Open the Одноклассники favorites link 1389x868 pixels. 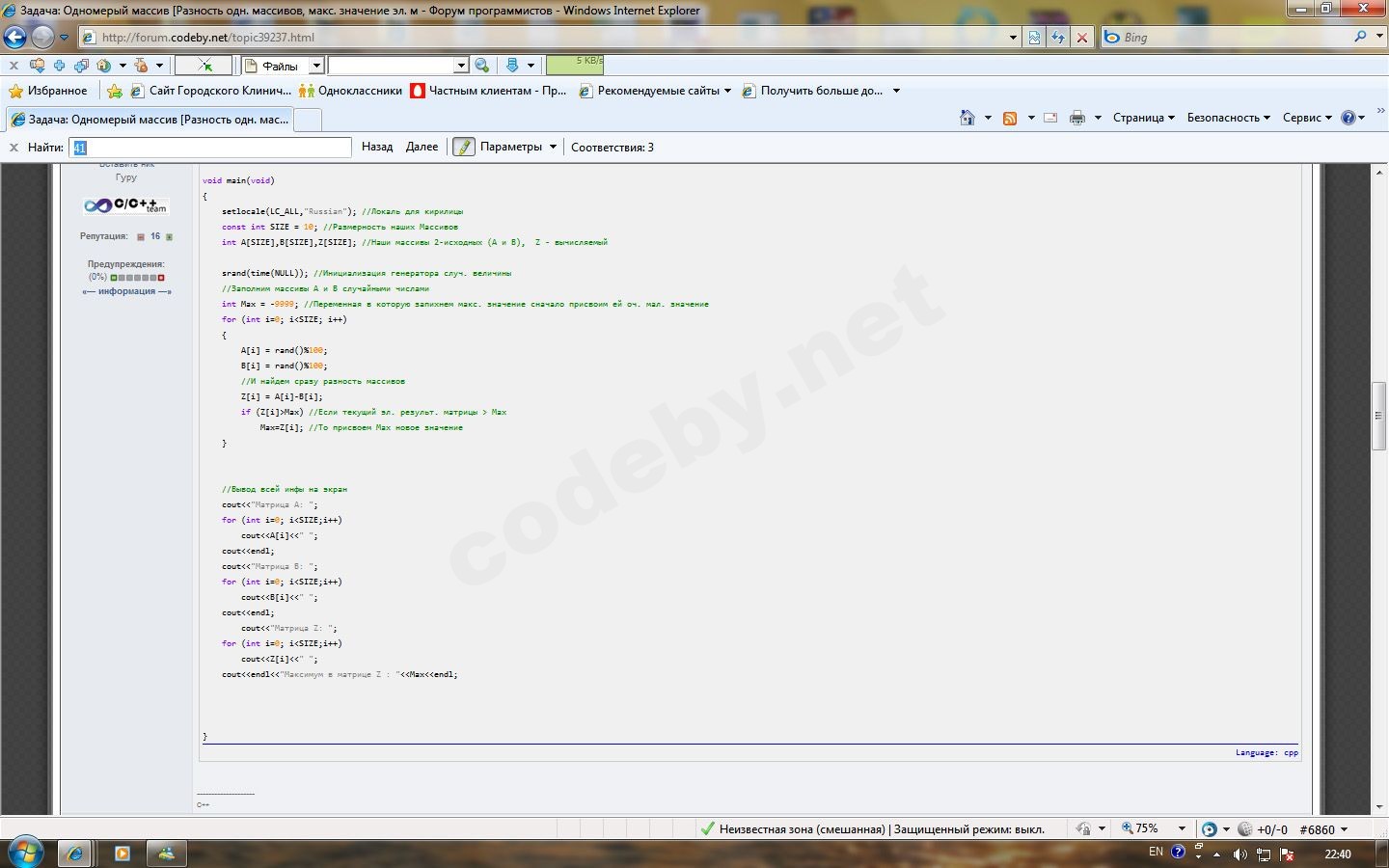coord(350,91)
